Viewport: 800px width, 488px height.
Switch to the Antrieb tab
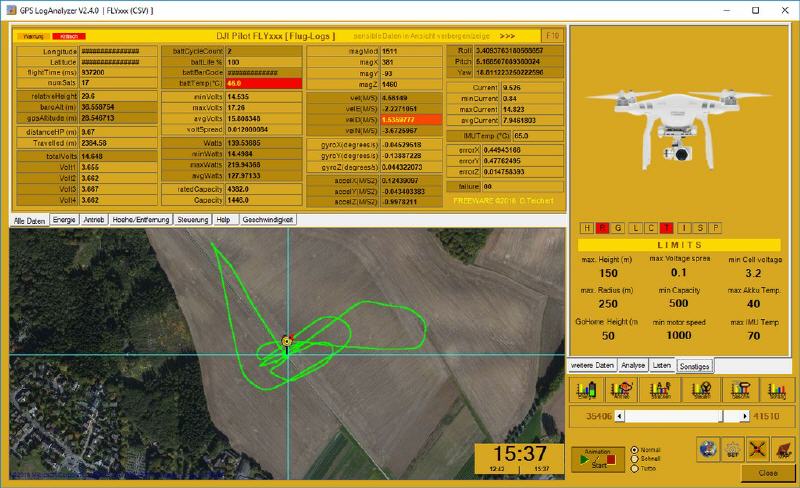(94, 219)
